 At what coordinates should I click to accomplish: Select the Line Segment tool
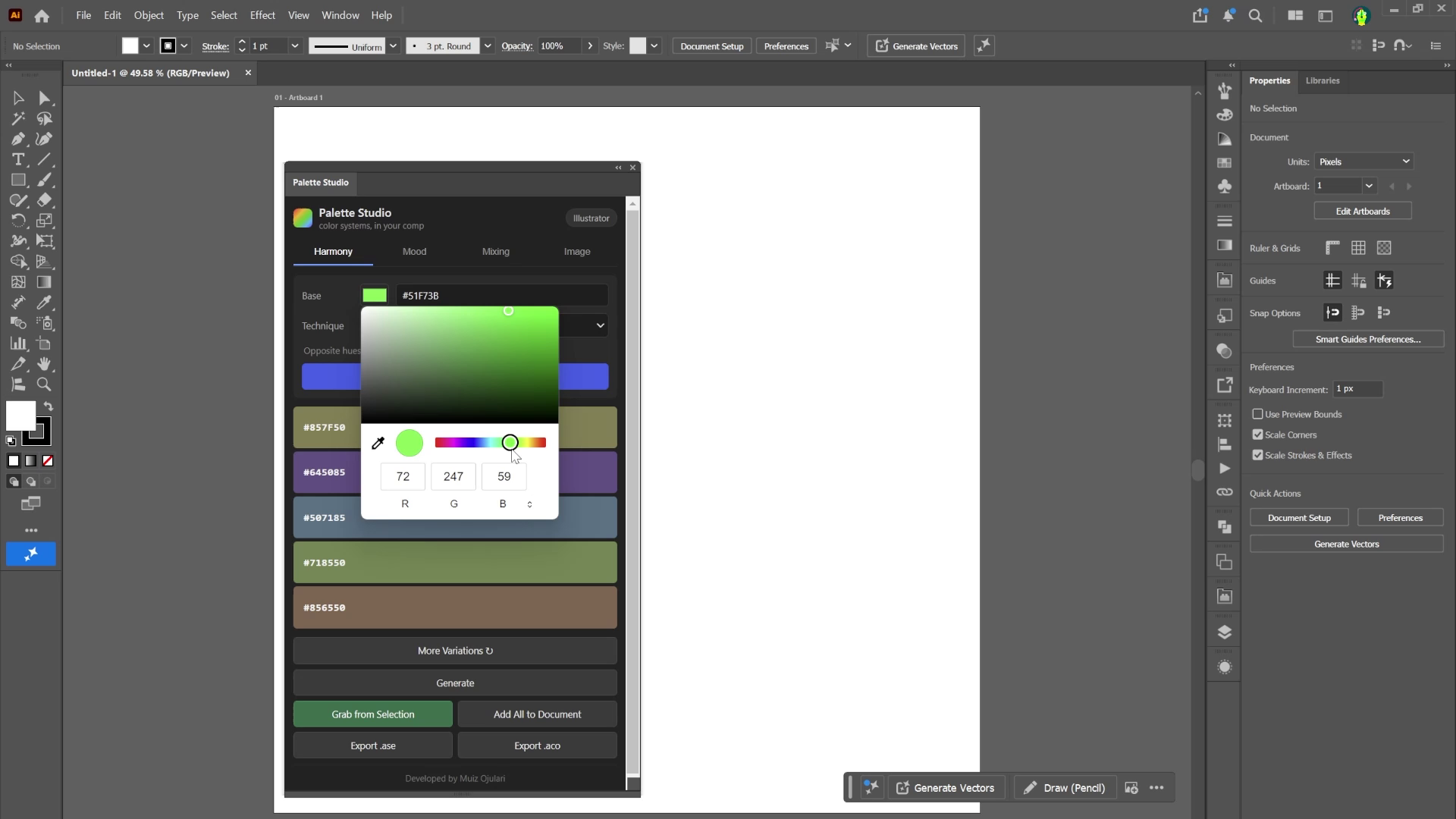tap(44, 159)
